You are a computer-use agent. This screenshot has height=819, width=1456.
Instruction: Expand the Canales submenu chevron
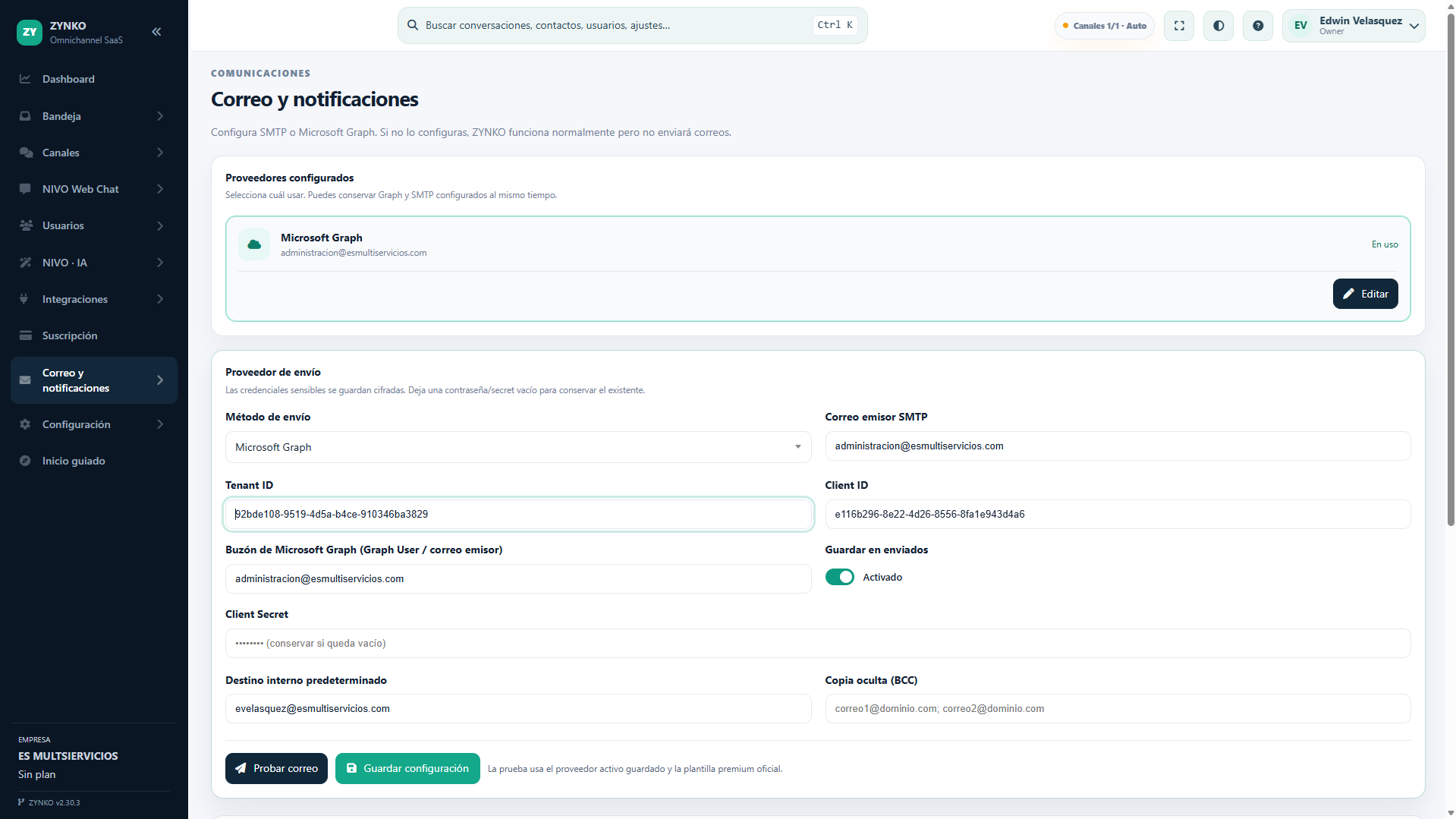160,153
